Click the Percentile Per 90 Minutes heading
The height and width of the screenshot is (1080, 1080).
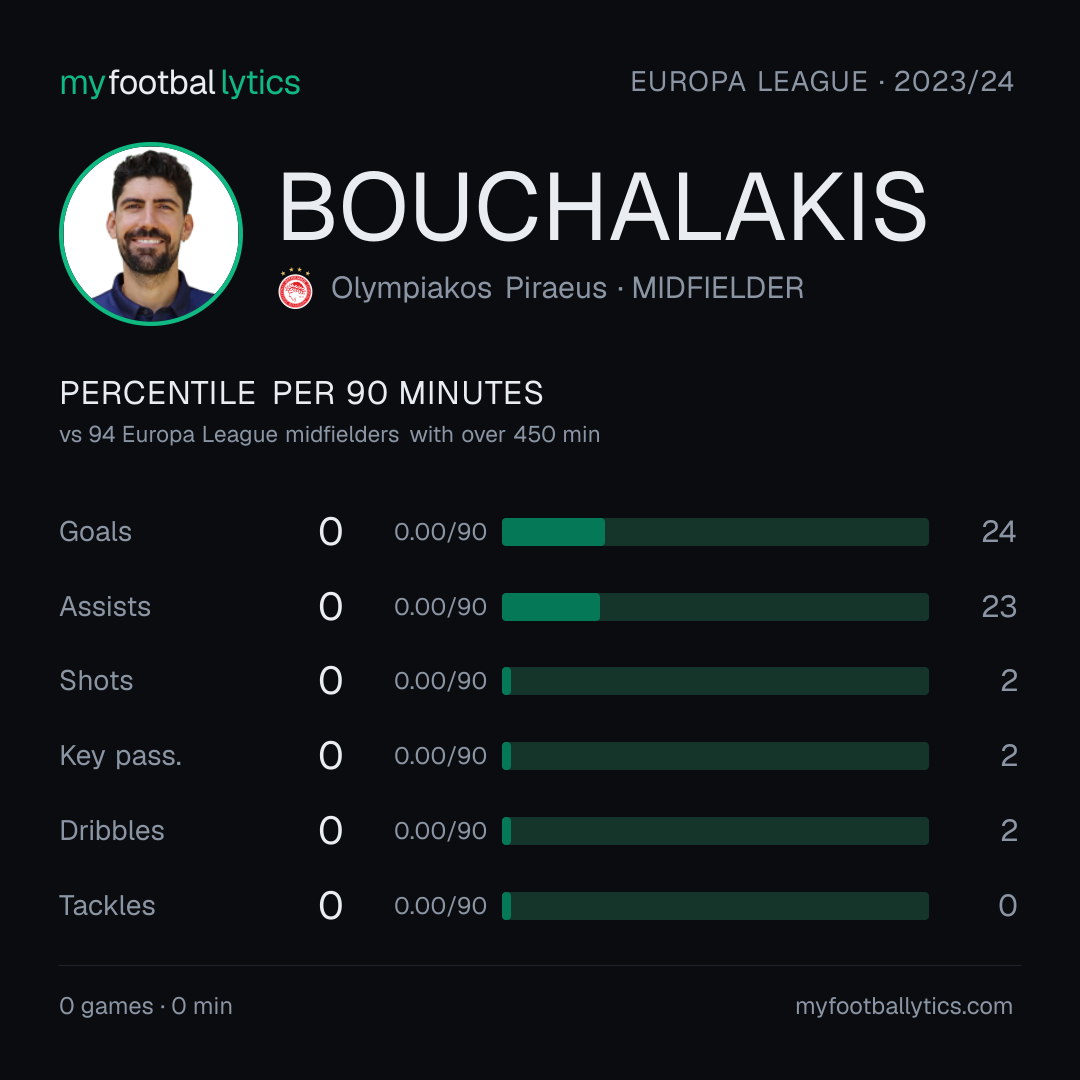pos(301,393)
